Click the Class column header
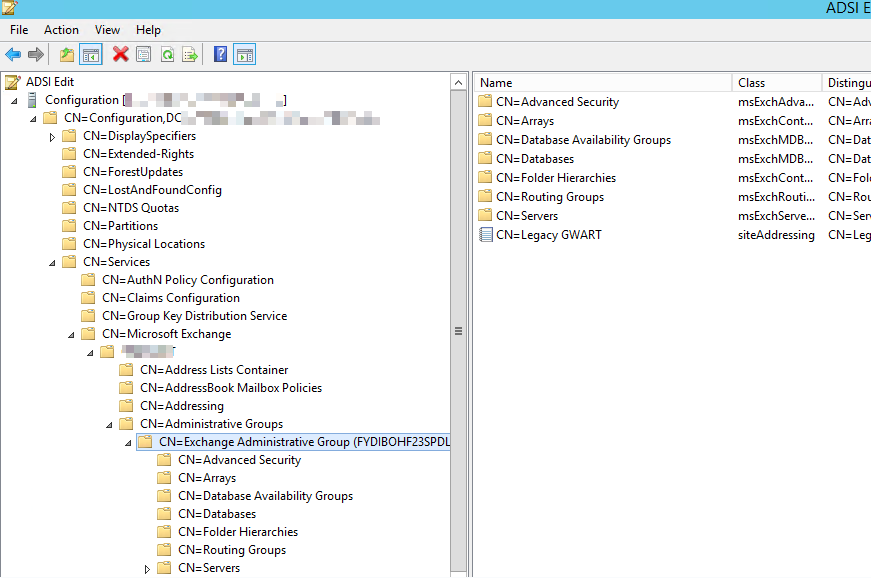Screen dimensions: 871x578 (x=776, y=82)
